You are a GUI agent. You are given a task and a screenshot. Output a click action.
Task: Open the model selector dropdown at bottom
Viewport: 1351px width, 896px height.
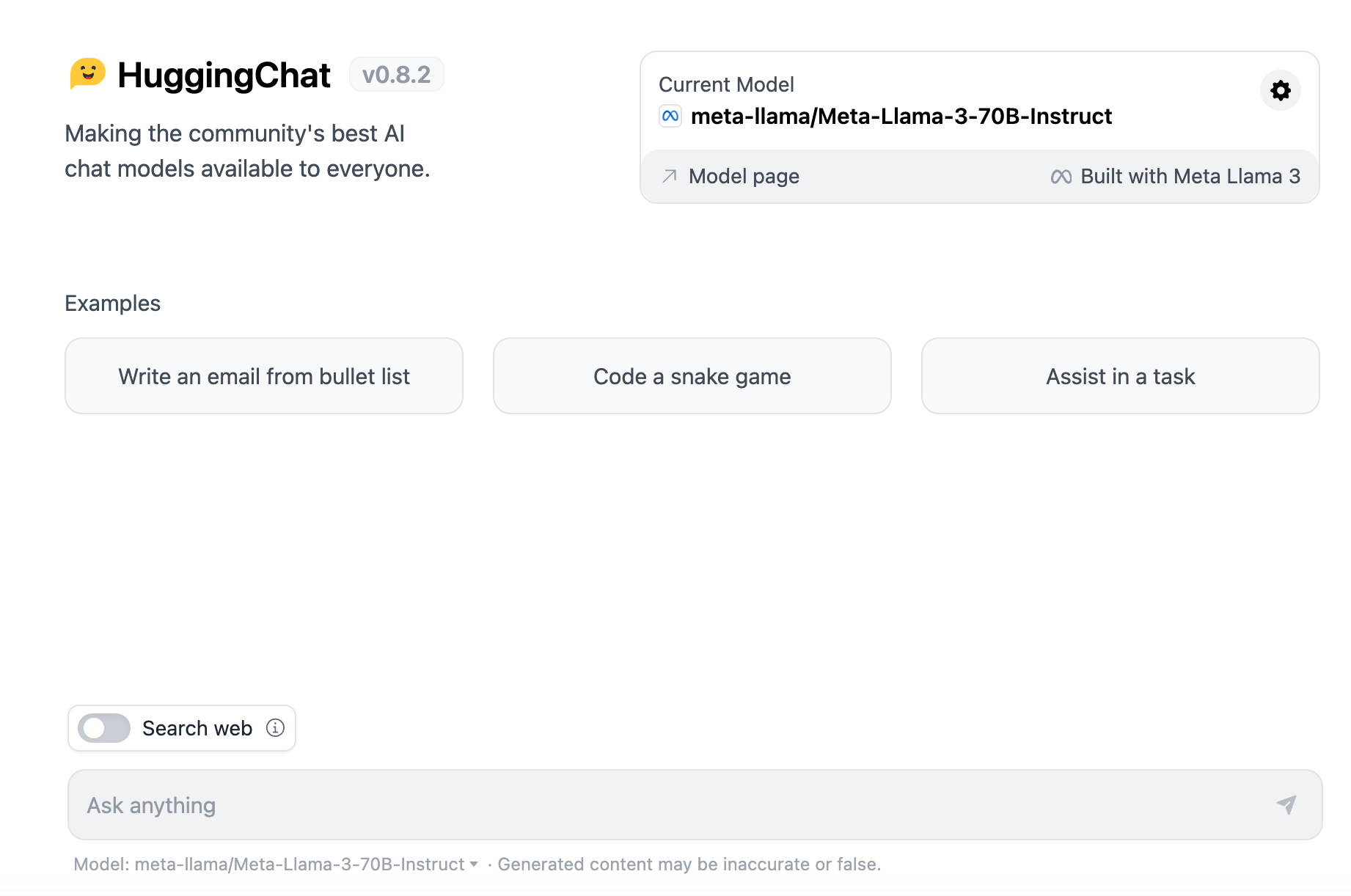coord(277,864)
